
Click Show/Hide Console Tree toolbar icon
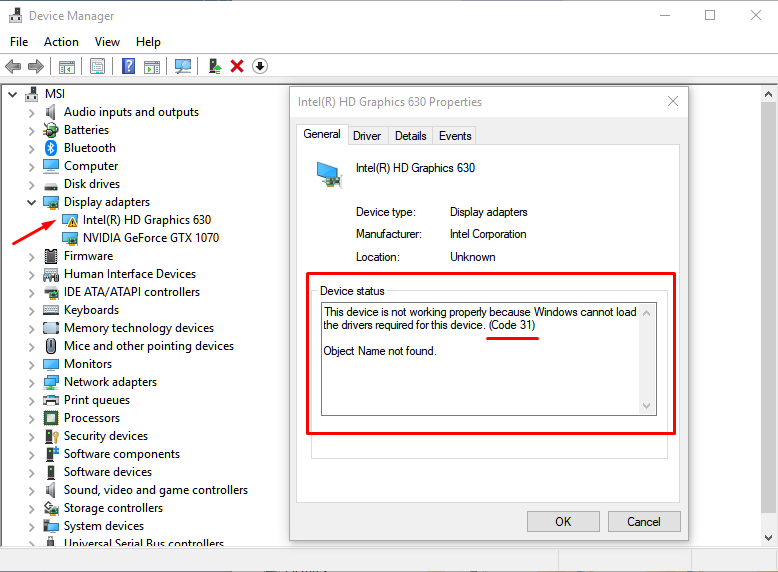[x=66, y=66]
